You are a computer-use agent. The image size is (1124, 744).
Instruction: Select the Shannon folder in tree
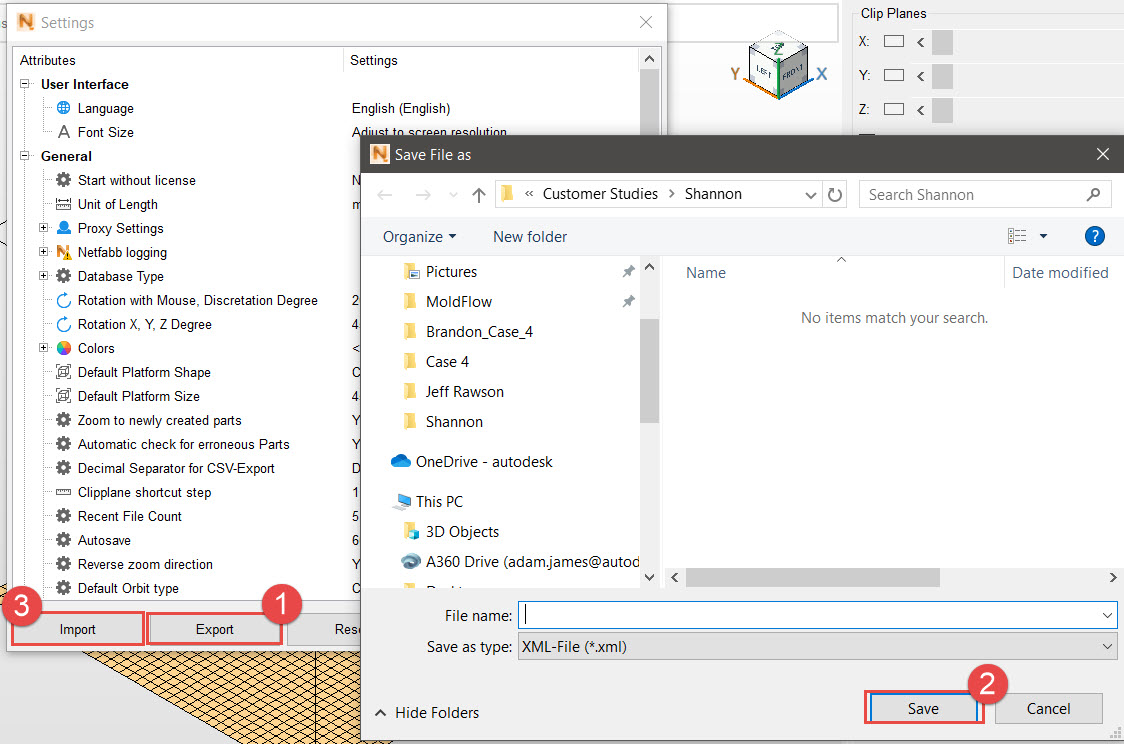[454, 421]
